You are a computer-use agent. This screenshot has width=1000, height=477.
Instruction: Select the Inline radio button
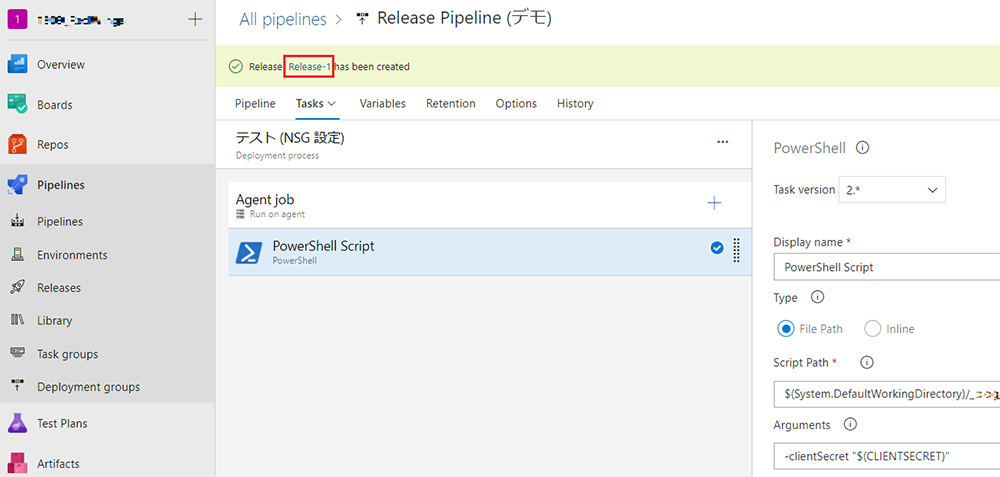click(x=872, y=329)
